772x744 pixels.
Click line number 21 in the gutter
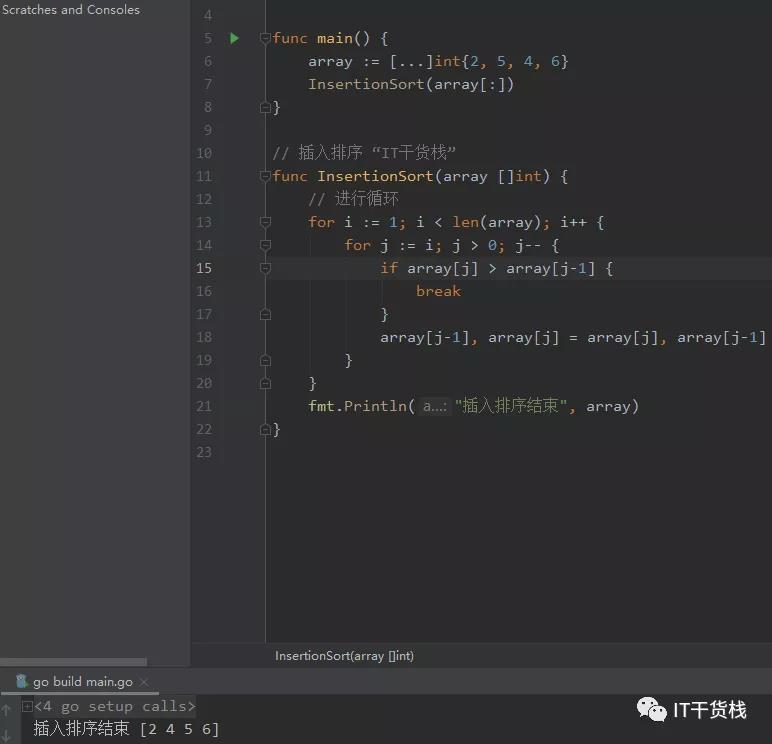[204, 406]
